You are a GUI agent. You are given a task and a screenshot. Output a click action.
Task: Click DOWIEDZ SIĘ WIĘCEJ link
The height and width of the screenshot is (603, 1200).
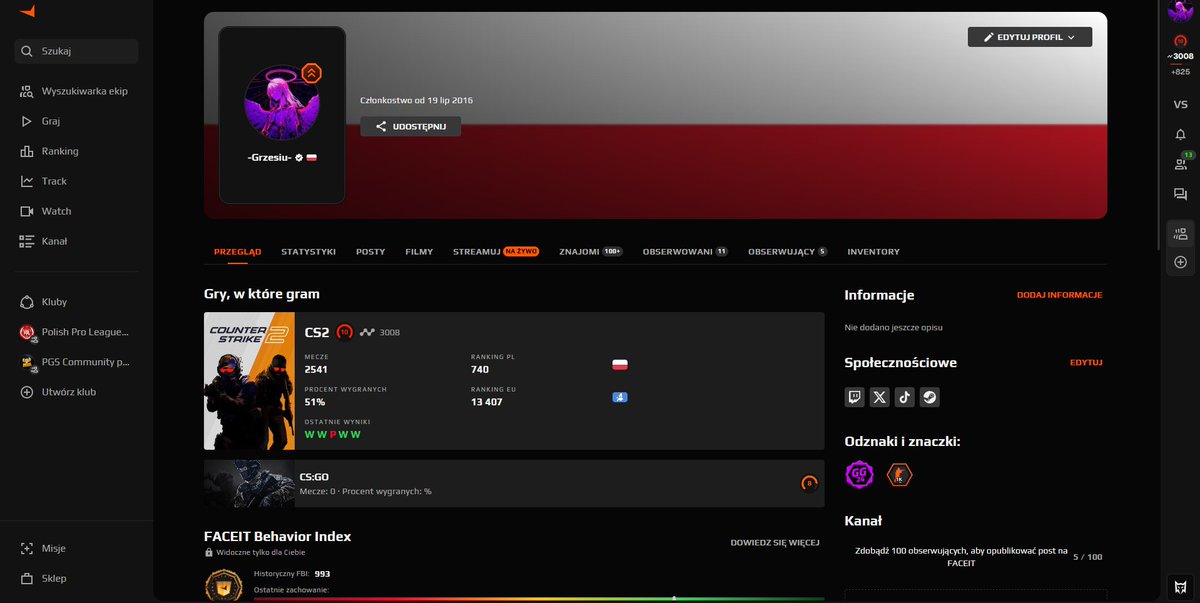click(x=775, y=542)
